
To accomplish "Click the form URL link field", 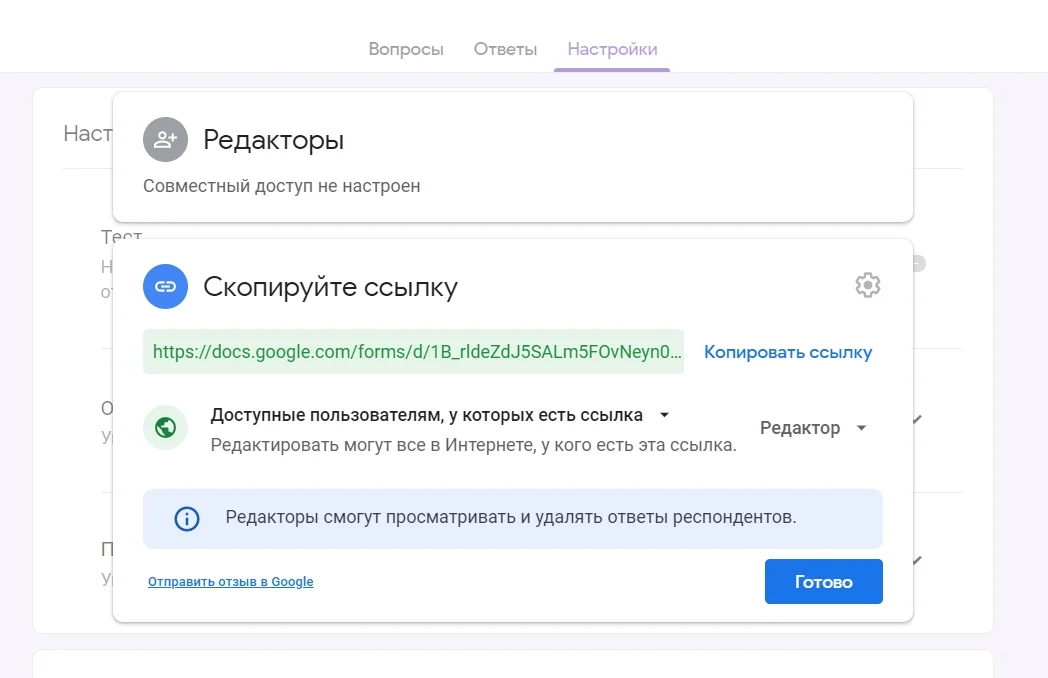I will tap(413, 352).
